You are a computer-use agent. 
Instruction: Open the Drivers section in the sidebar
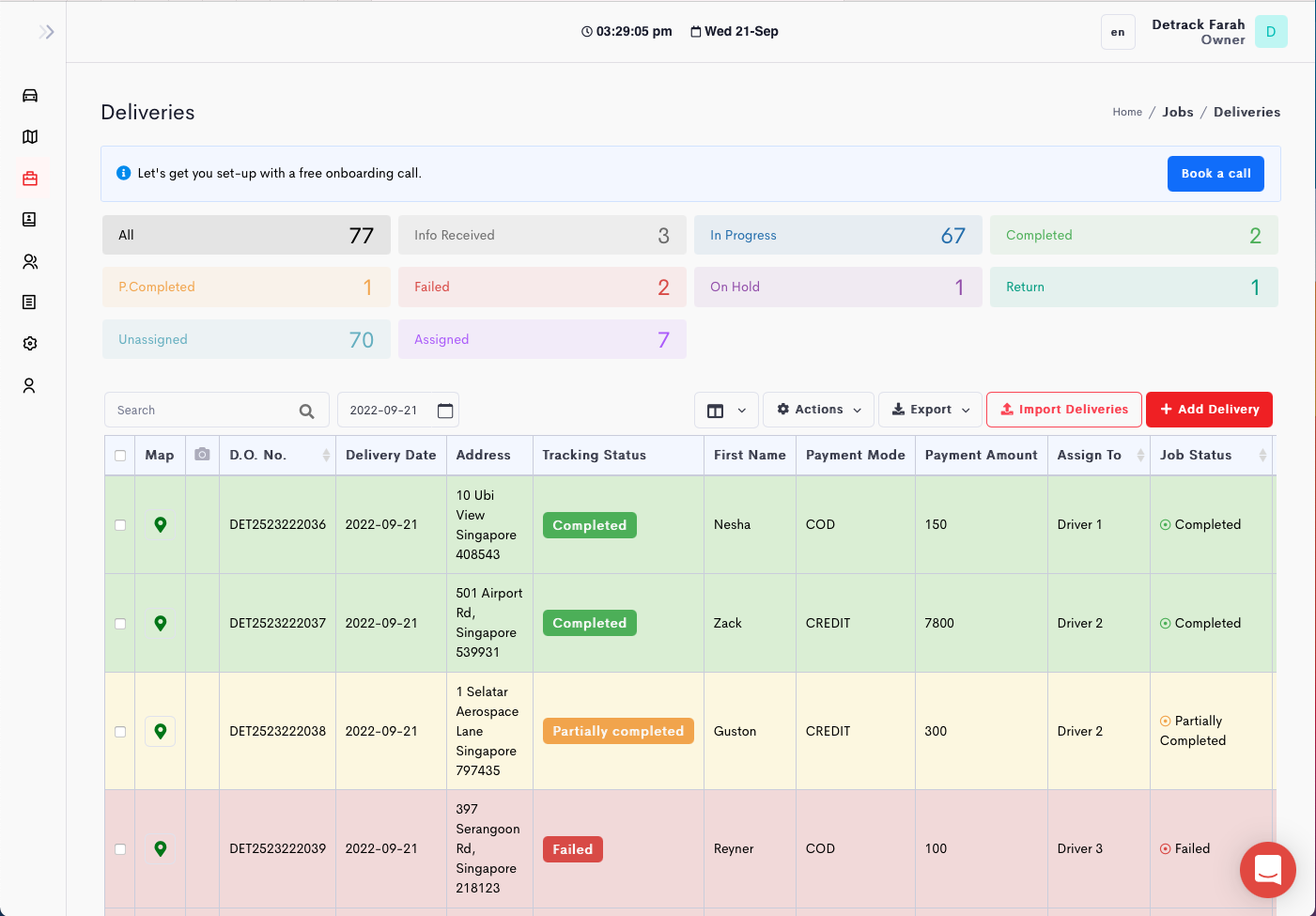click(x=29, y=260)
